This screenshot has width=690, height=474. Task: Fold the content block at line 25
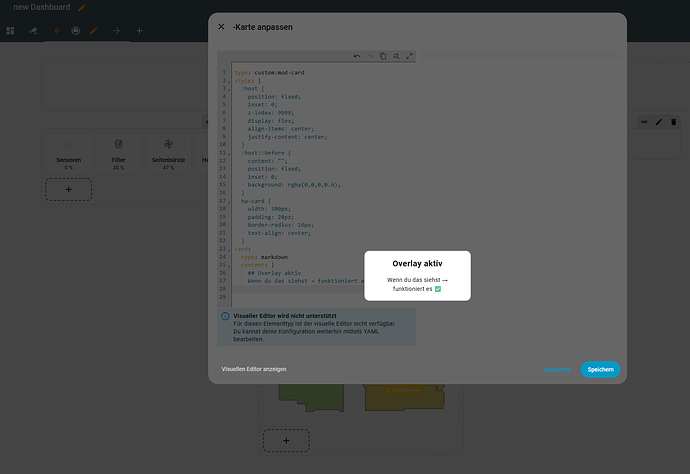pos(229,265)
